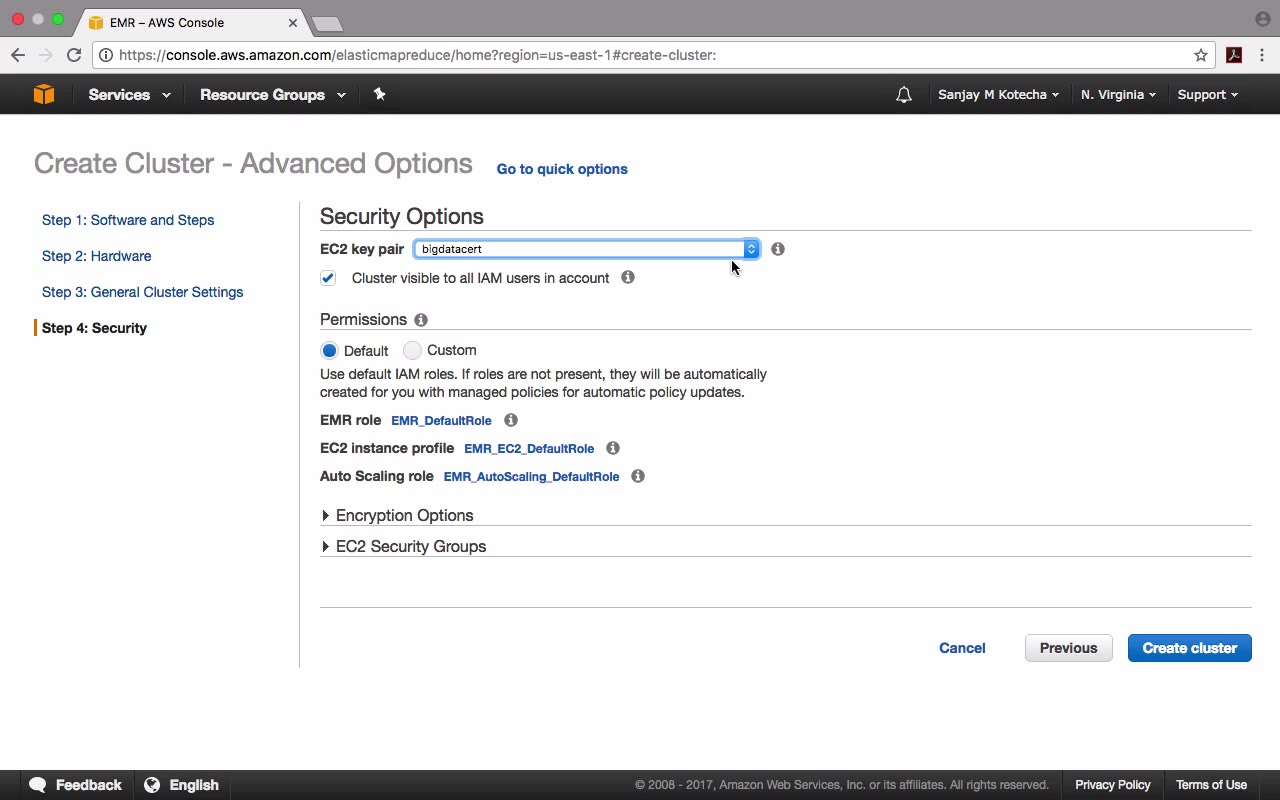
Task: Open the notifications bell icon
Action: (904, 95)
